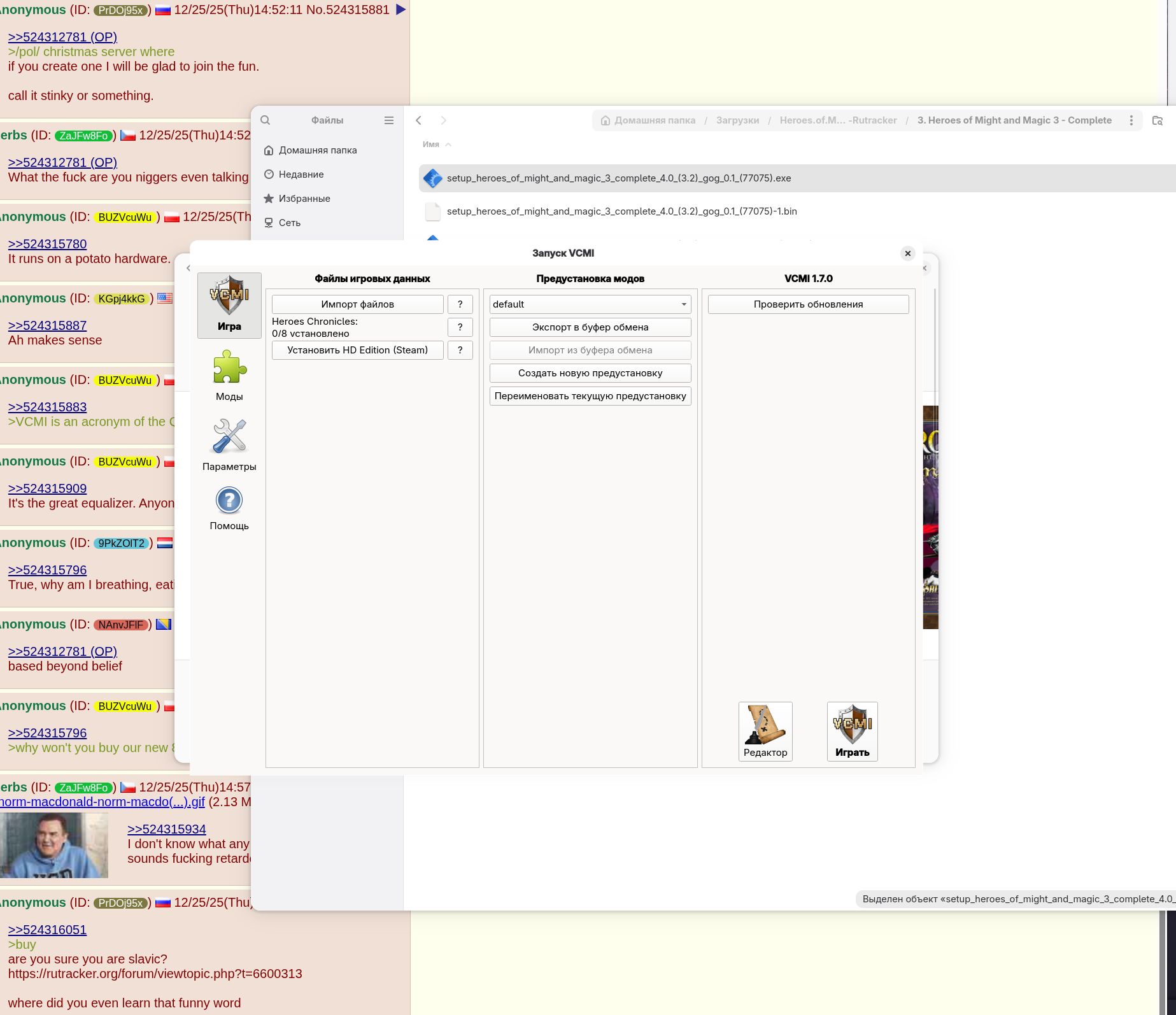This screenshot has height=1015, width=1176.
Task: Sort files by the Имя column
Action: 437,145
